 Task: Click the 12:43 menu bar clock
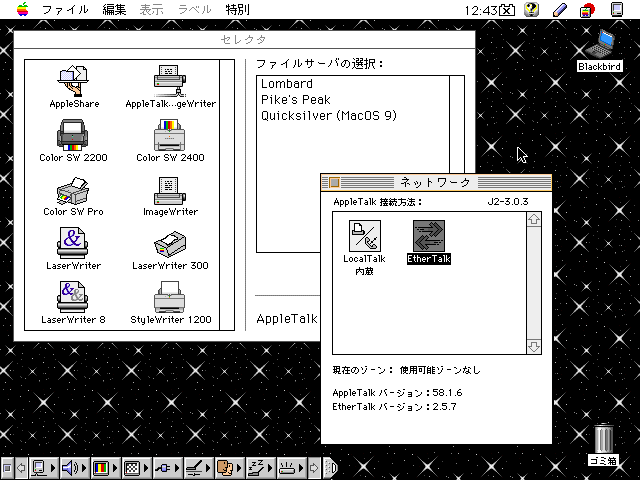pyautogui.click(x=481, y=10)
